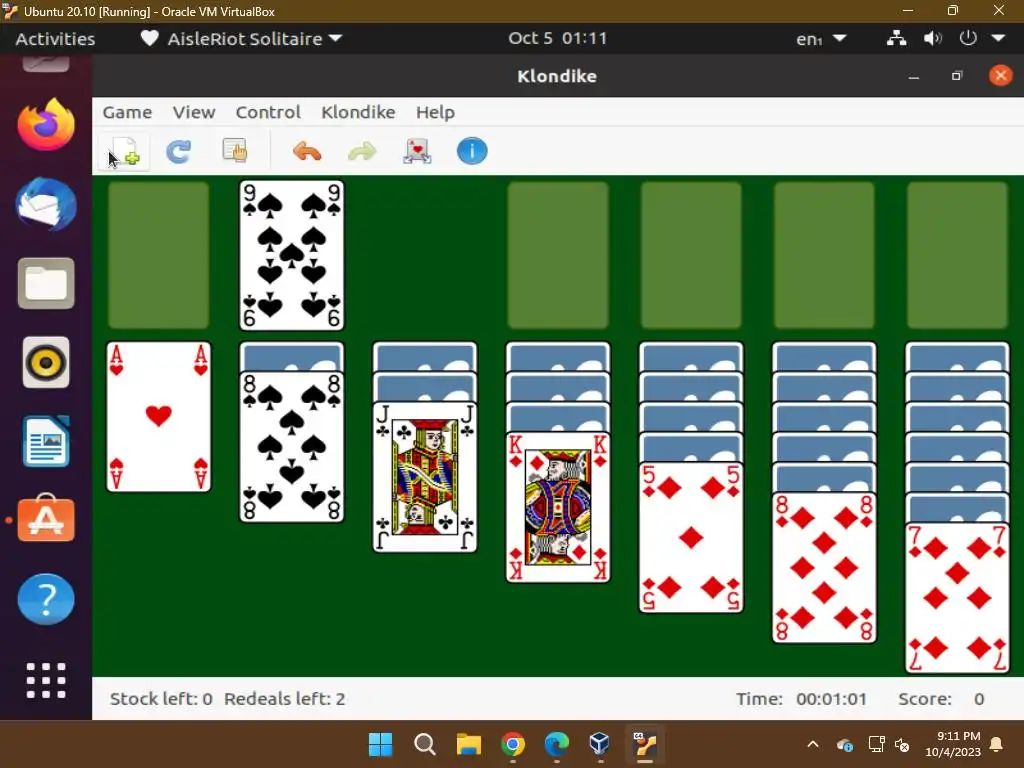Click the empty stock pile slot
The image size is (1024, 768).
point(159,255)
